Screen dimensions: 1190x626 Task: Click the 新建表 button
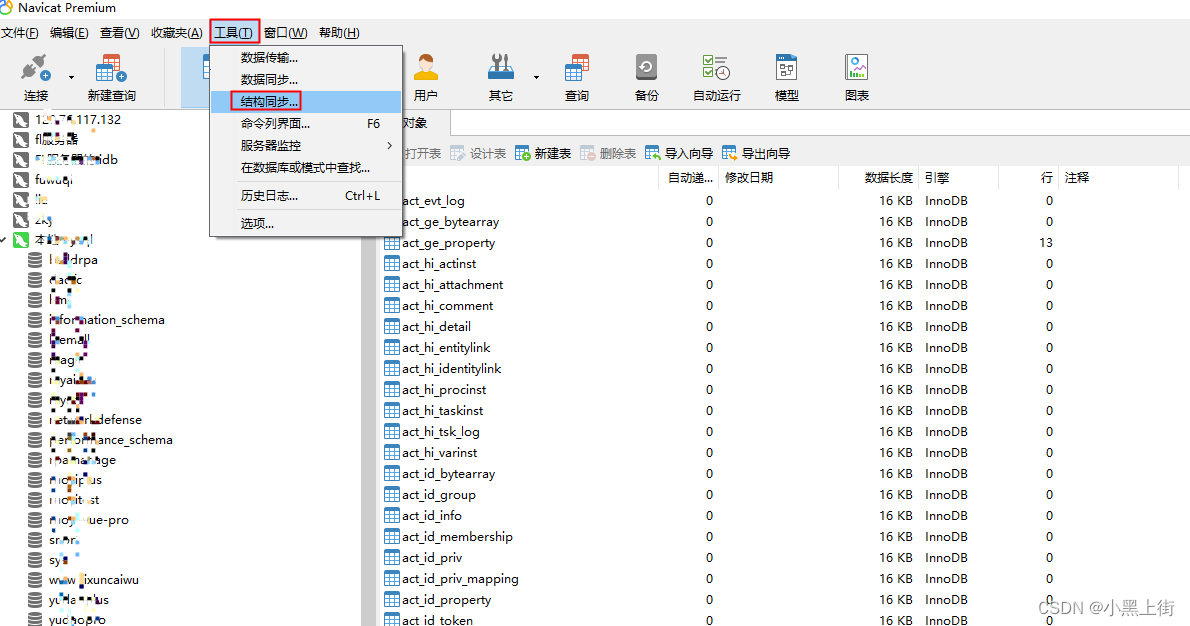point(543,153)
